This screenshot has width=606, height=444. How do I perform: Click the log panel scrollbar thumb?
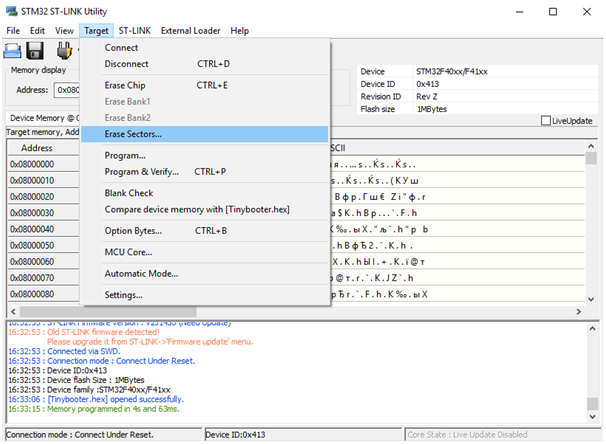tap(592, 404)
